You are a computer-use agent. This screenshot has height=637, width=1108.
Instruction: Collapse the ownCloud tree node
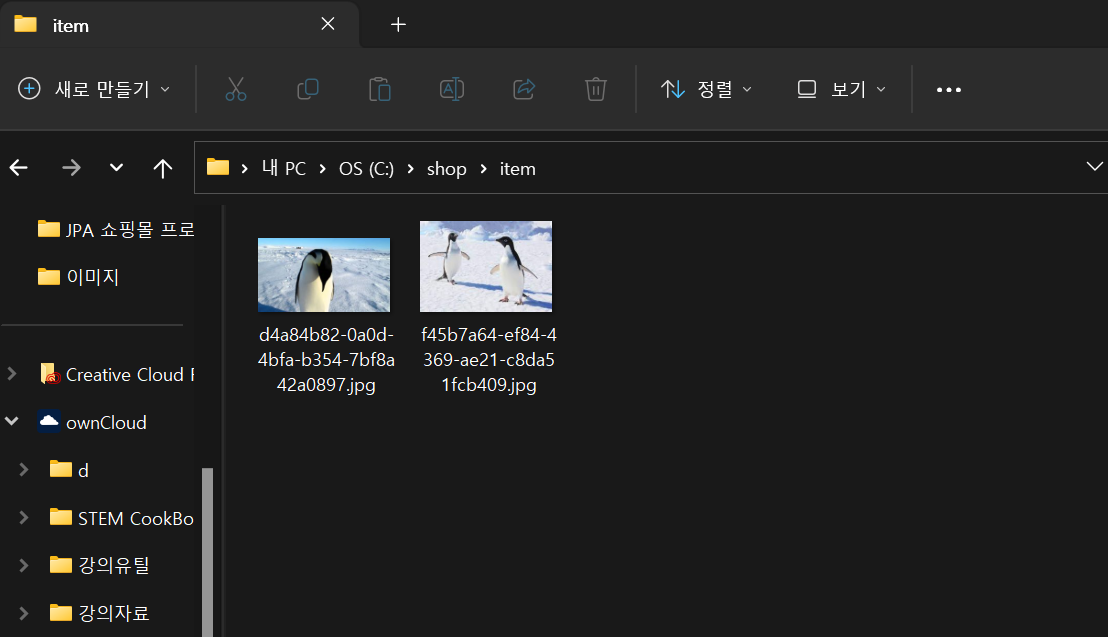click(x=12, y=421)
